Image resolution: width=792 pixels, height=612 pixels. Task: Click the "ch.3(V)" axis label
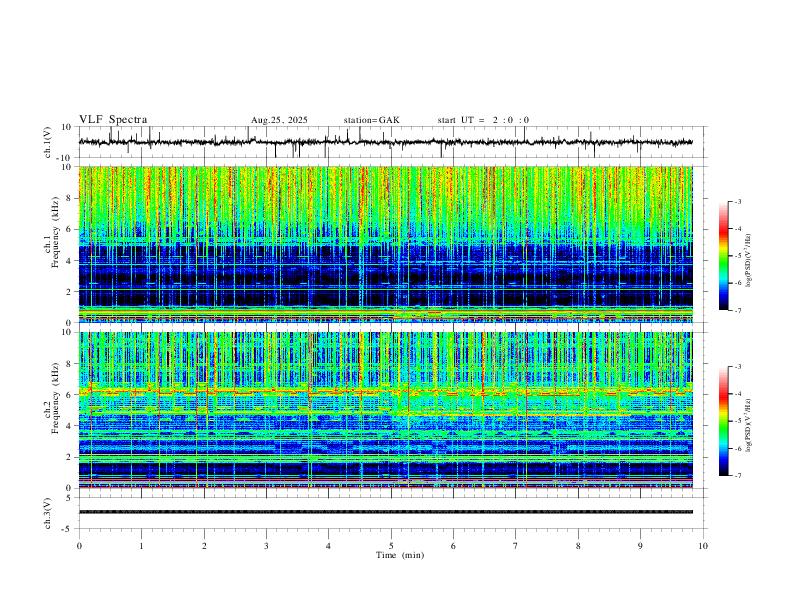(48, 513)
